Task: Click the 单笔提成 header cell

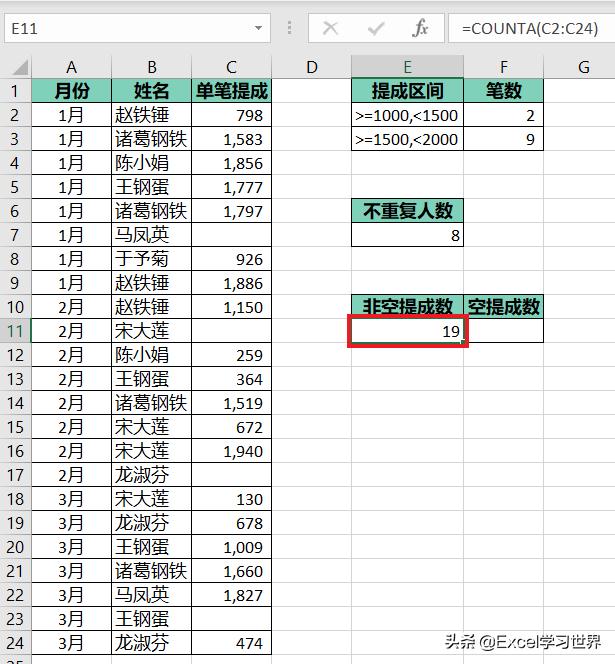Action: [231, 91]
